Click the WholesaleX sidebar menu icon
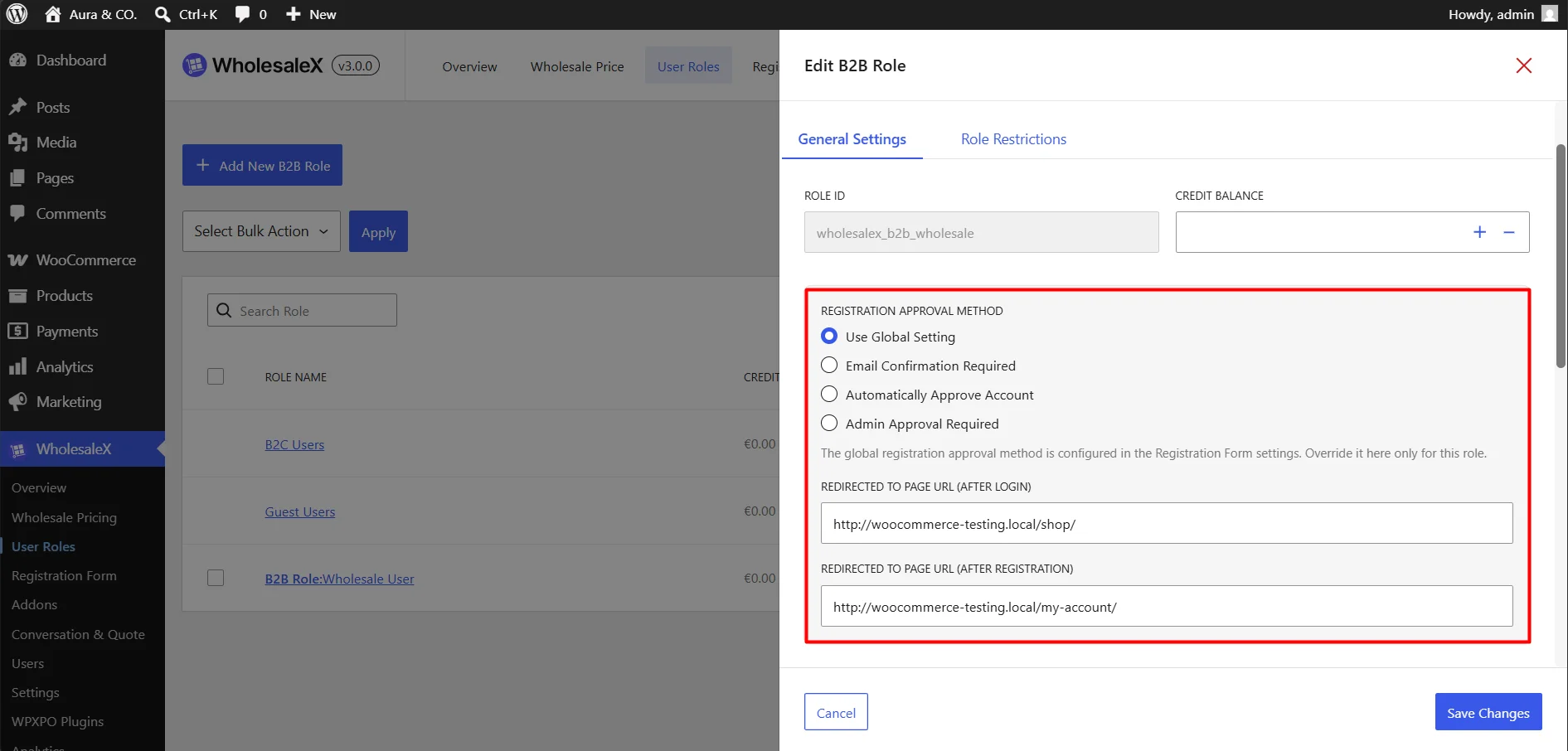The width and height of the screenshot is (1568, 751). [17, 449]
